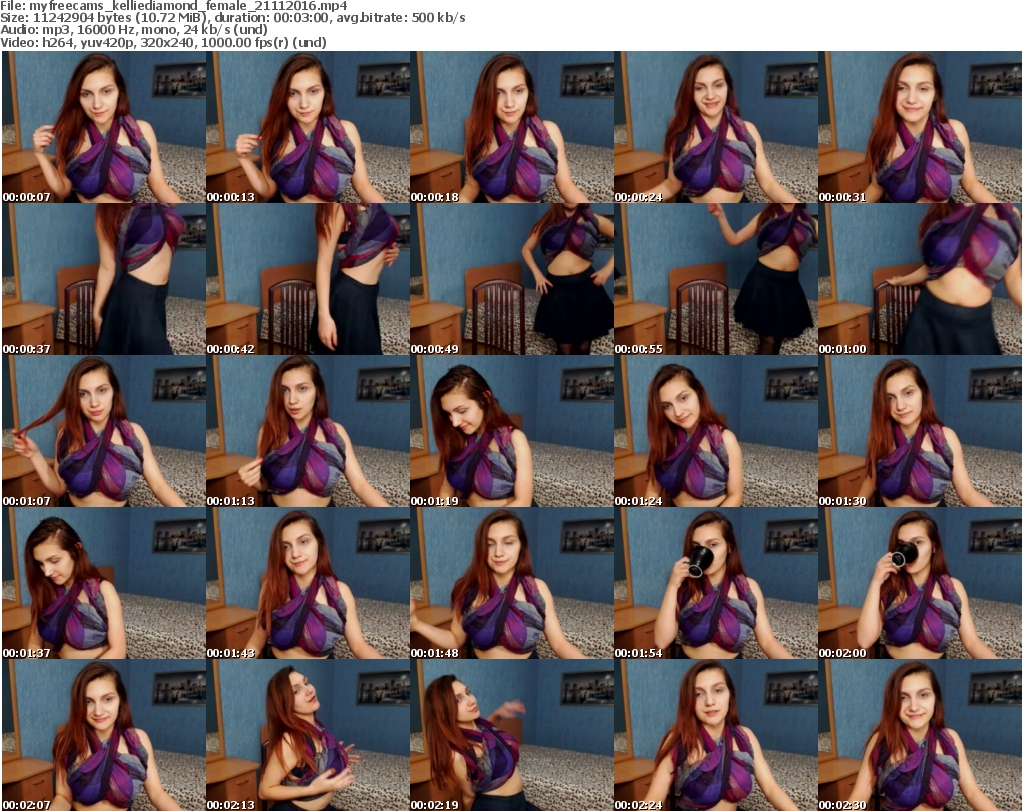This screenshot has width=1024, height=811.
Task: Choose the frame stamped 00:02:00
Action: pyautogui.click(x=920, y=583)
